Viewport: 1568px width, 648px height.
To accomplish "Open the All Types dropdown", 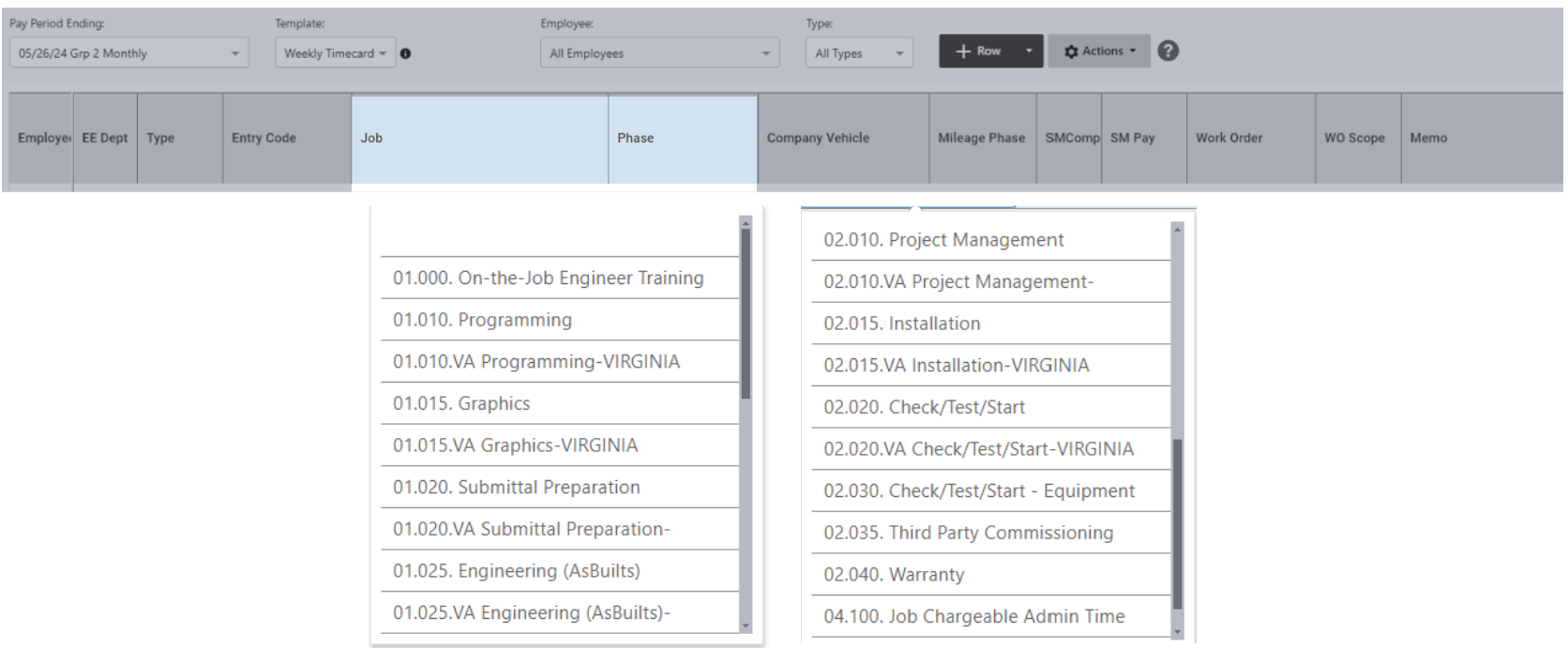I will click(x=858, y=53).
